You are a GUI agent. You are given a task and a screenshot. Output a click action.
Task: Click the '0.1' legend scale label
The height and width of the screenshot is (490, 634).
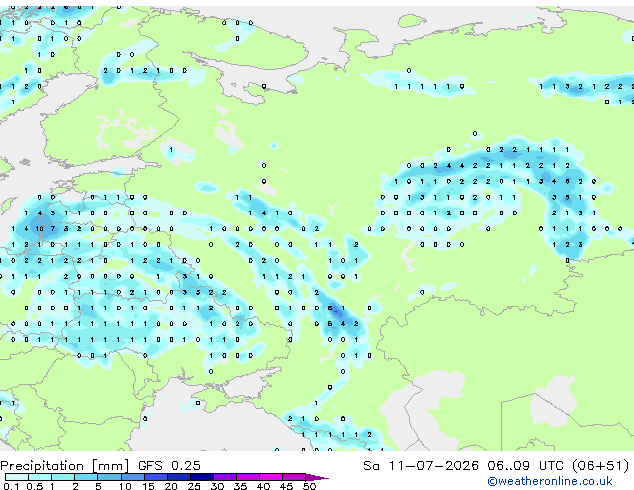click(11, 486)
